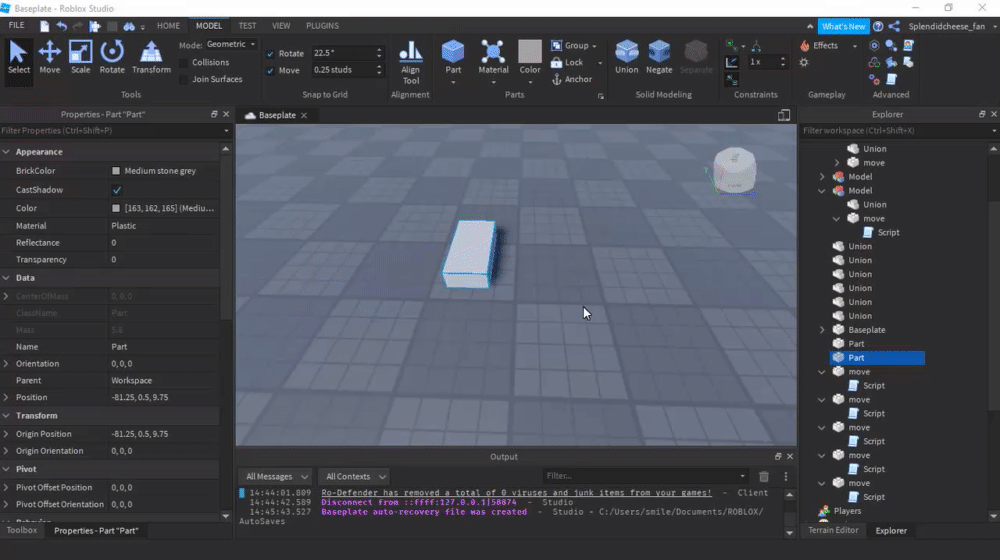Select the Scale tool
The image size is (1000, 560).
[x=80, y=56]
